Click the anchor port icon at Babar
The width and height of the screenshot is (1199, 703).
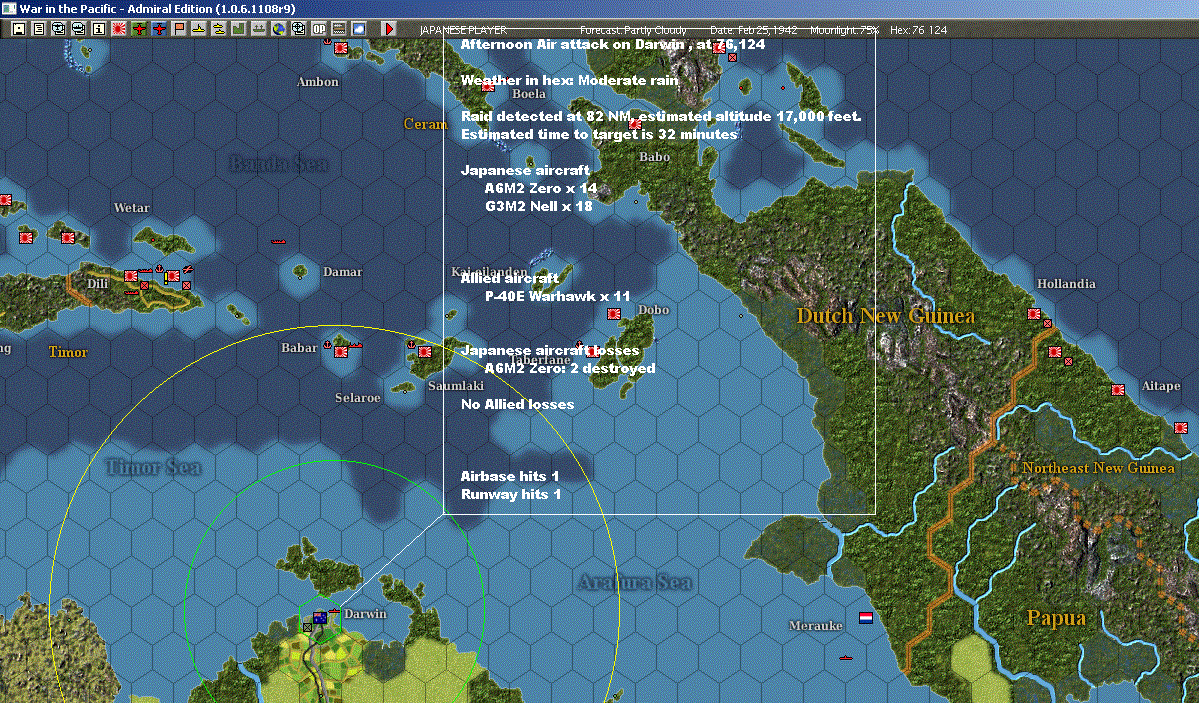click(327, 344)
